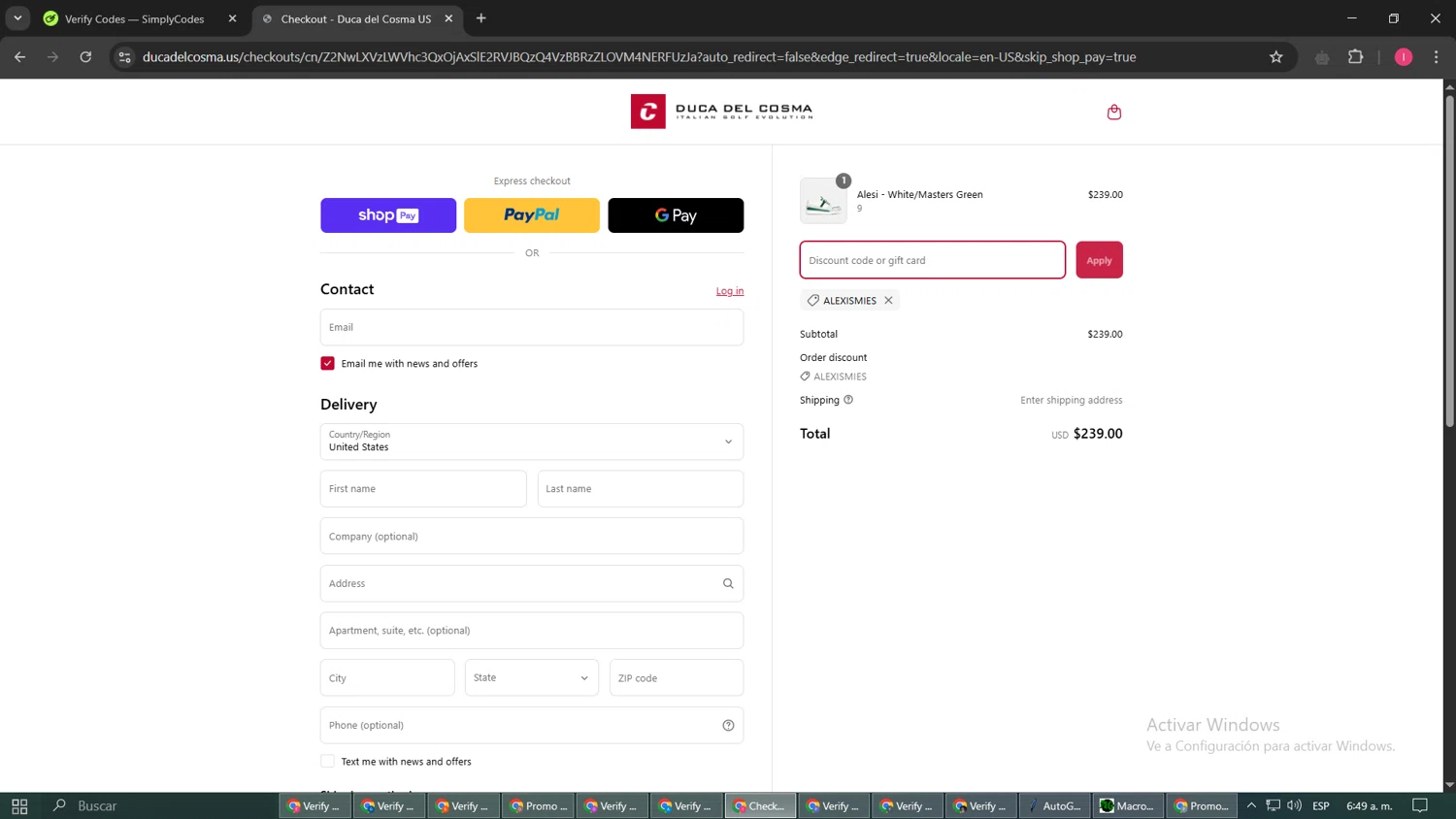Click the Email field
The height and width of the screenshot is (819, 1456).
coord(532,327)
